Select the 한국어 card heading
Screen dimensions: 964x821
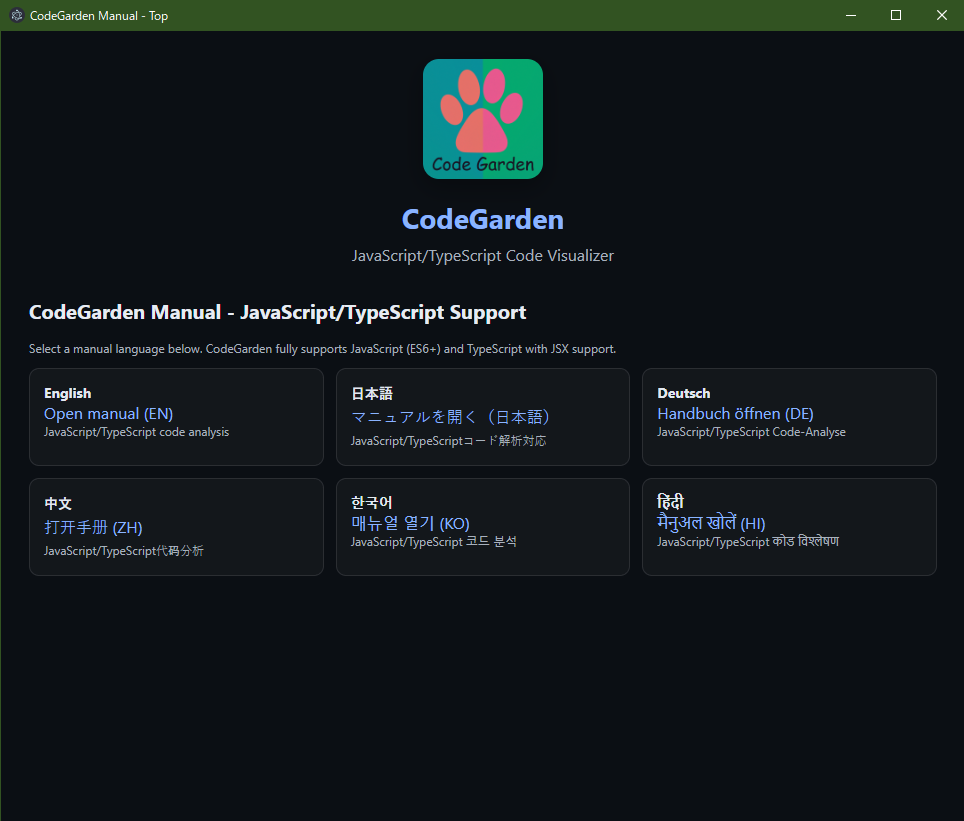pos(372,502)
